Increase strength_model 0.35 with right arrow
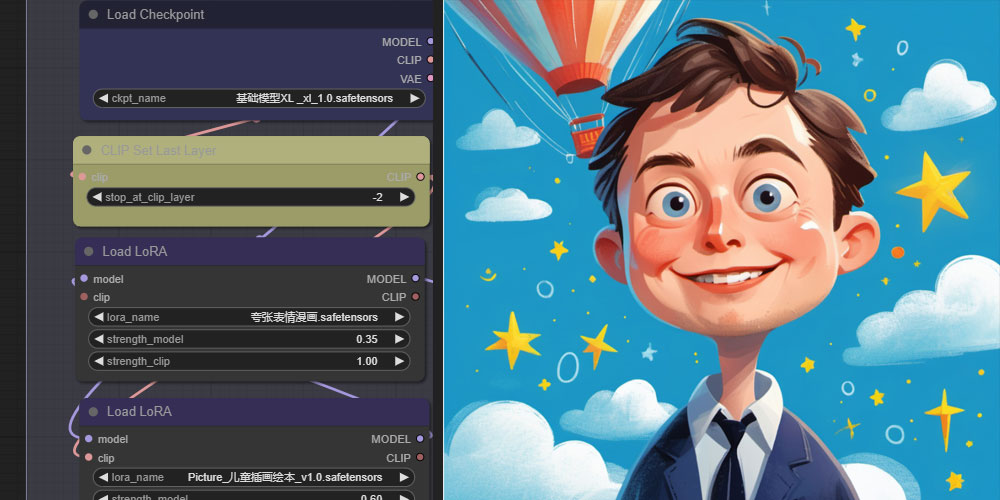The image size is (1000, 500). (x=399, y=339)
